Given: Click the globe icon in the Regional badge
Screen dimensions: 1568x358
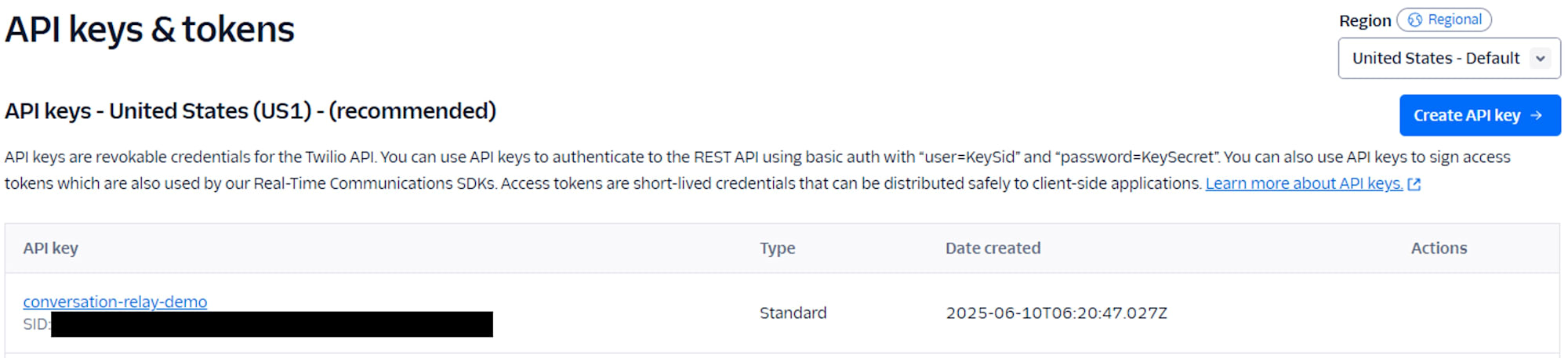Looking at the screenshot, I should coord(1415,20).
